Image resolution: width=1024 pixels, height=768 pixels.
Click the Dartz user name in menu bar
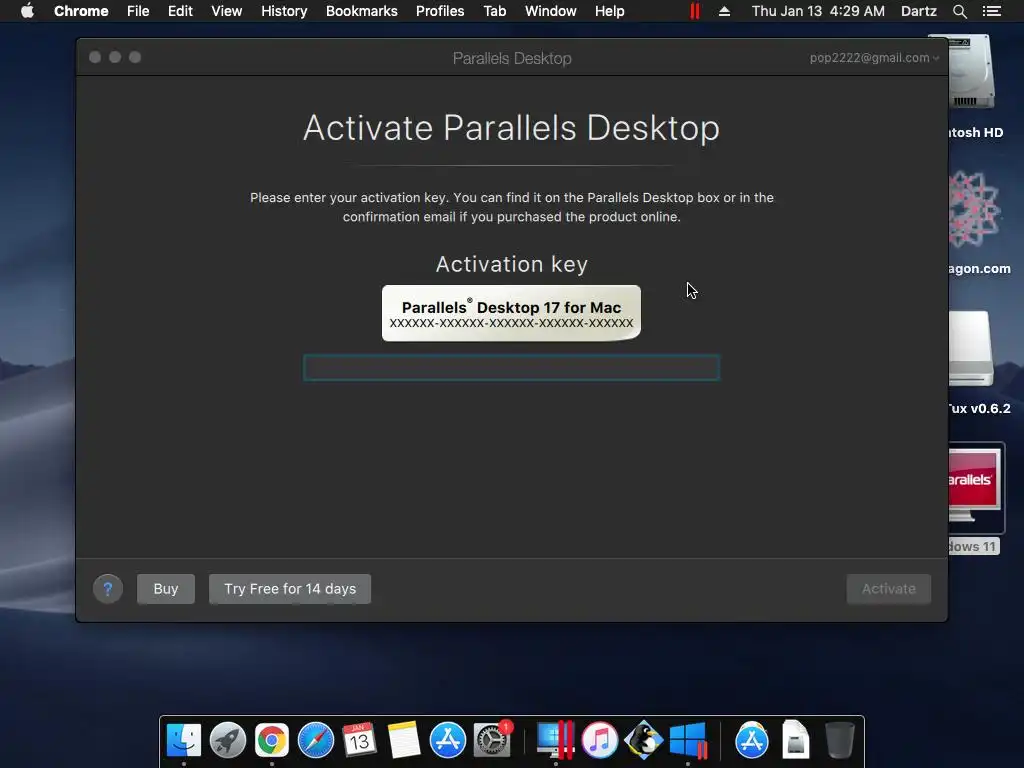(919, 11)
